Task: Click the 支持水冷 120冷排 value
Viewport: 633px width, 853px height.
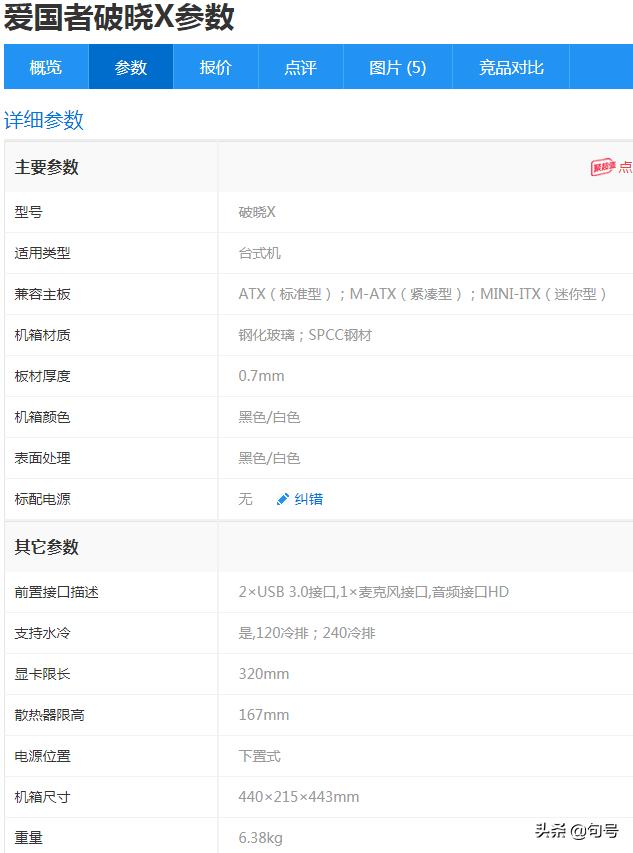Action: coord(307,633)
